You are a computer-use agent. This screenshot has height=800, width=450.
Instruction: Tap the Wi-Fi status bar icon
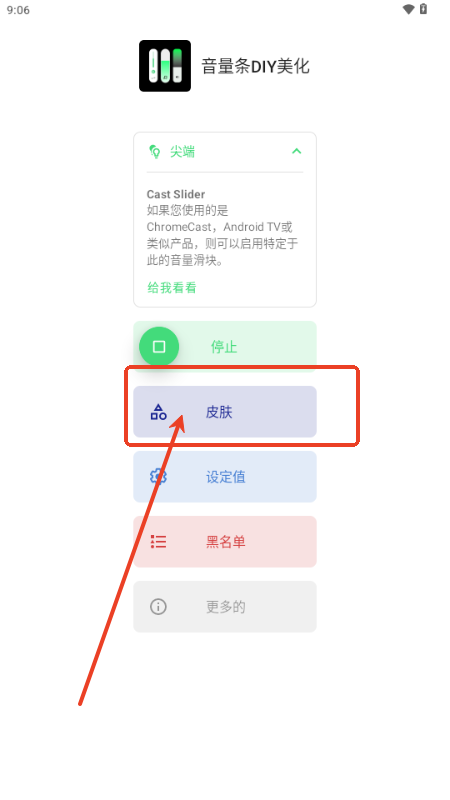pos(408,9)
